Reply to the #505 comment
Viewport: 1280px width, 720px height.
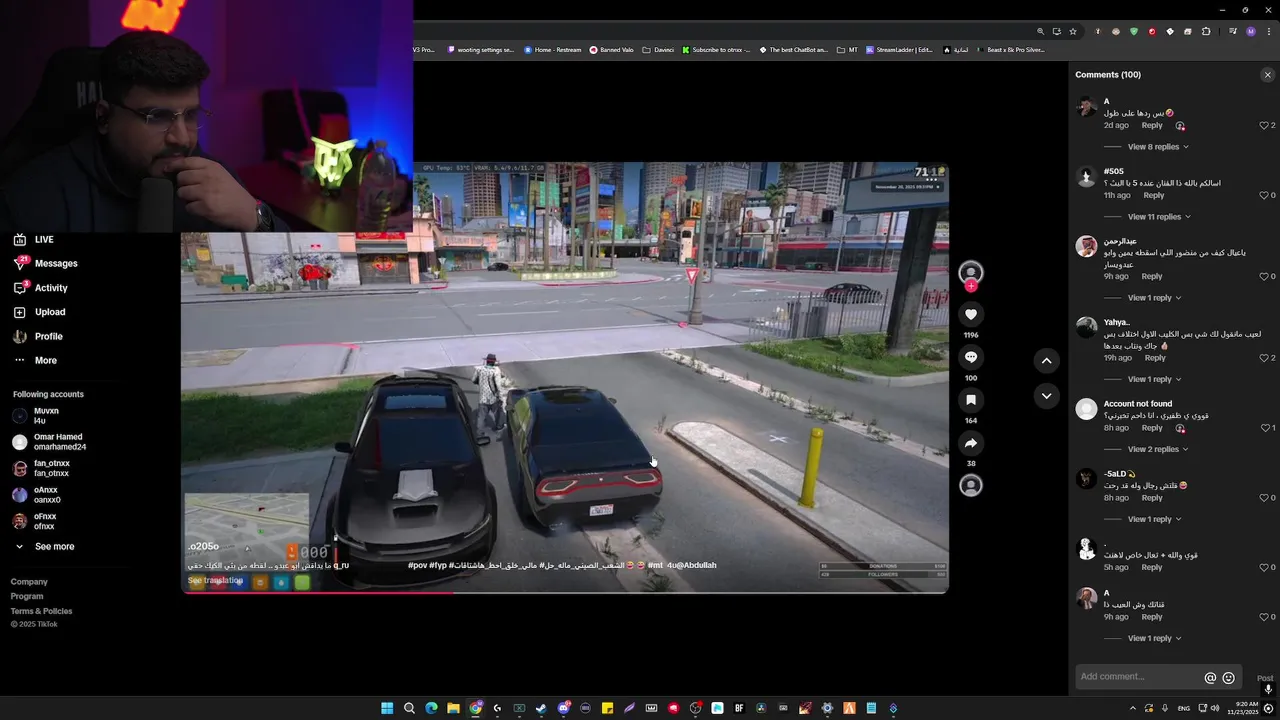click(1154, 196)
